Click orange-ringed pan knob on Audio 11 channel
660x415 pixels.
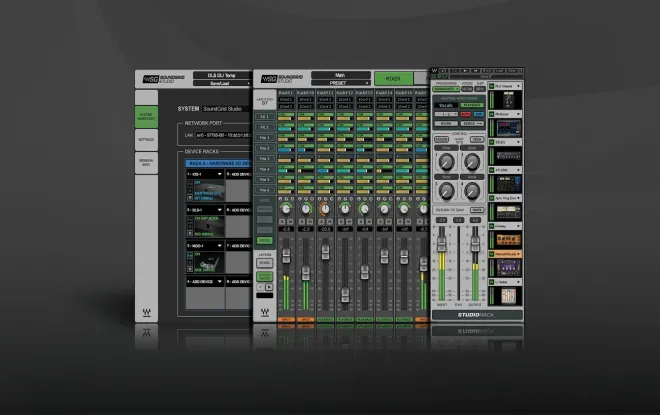click(x=325, y=209)
